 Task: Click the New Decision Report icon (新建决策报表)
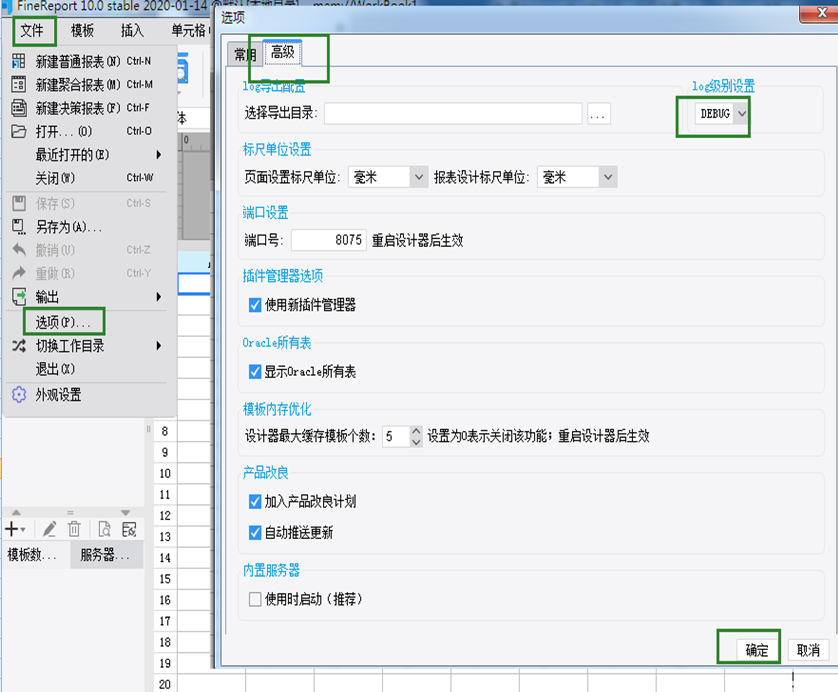click(x=19, y=108)
